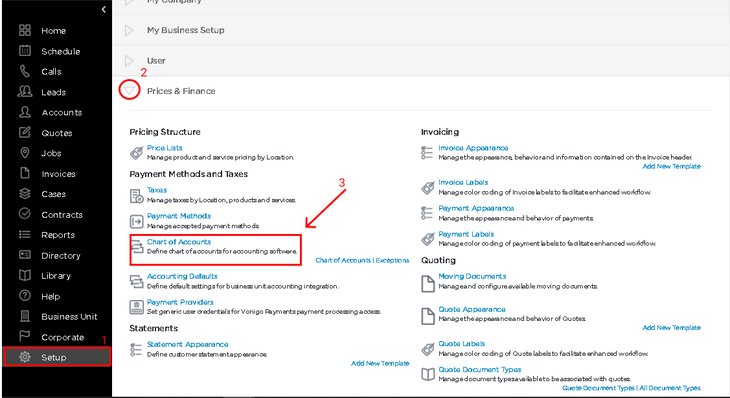
Task: Click the Moving Documents page icon
Action: pos(428,283)
